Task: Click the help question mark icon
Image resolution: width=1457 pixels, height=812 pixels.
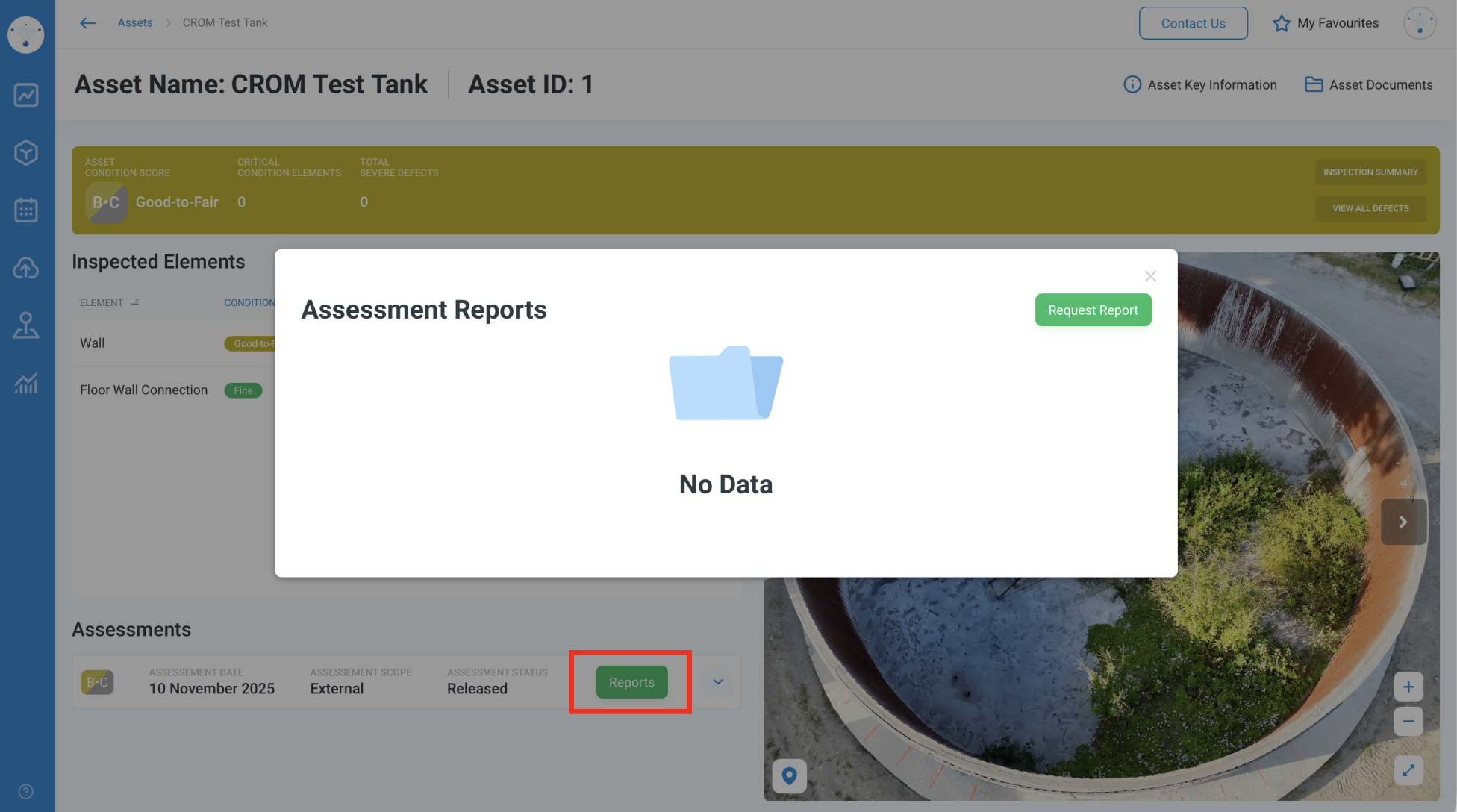Action: coord(25,792)
